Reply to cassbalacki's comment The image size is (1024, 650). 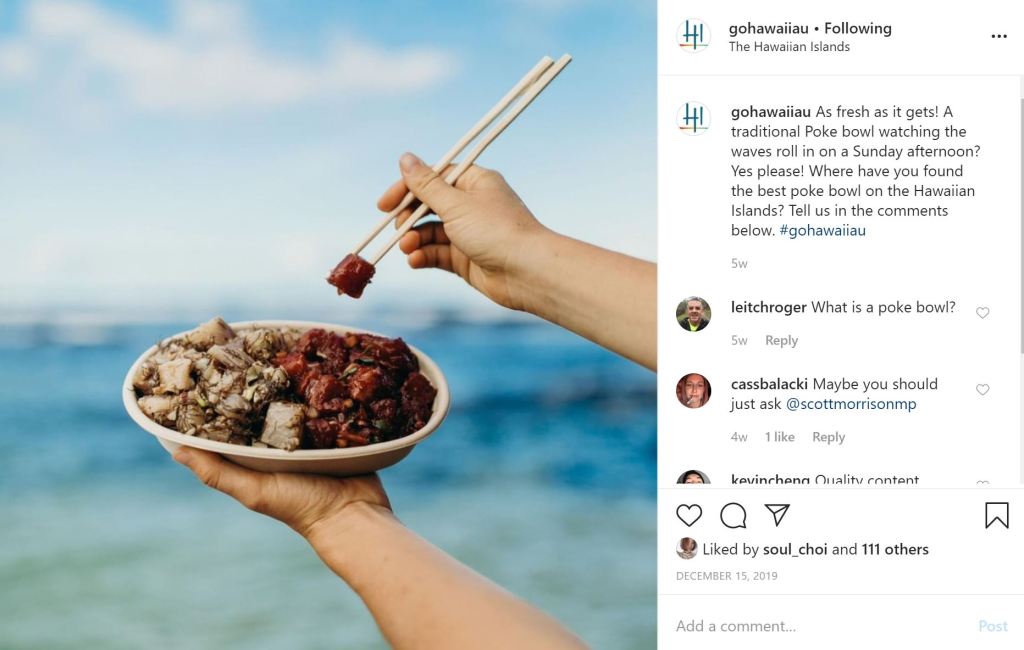828,437
